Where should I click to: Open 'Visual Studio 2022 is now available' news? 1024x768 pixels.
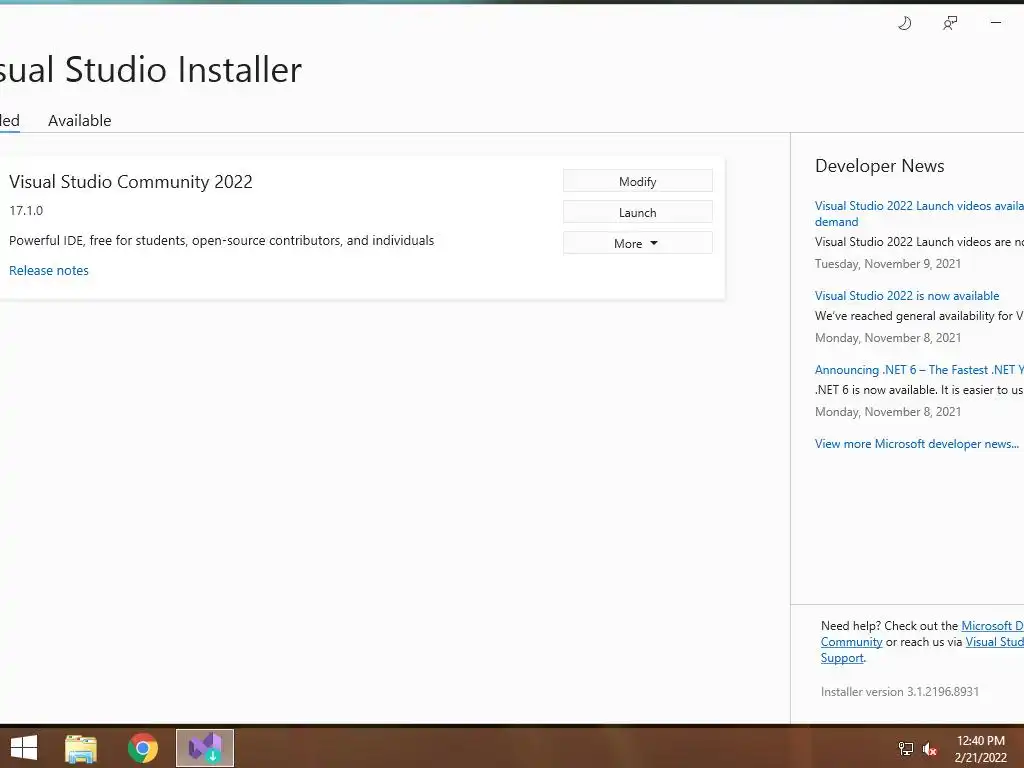tap(906, 296)
